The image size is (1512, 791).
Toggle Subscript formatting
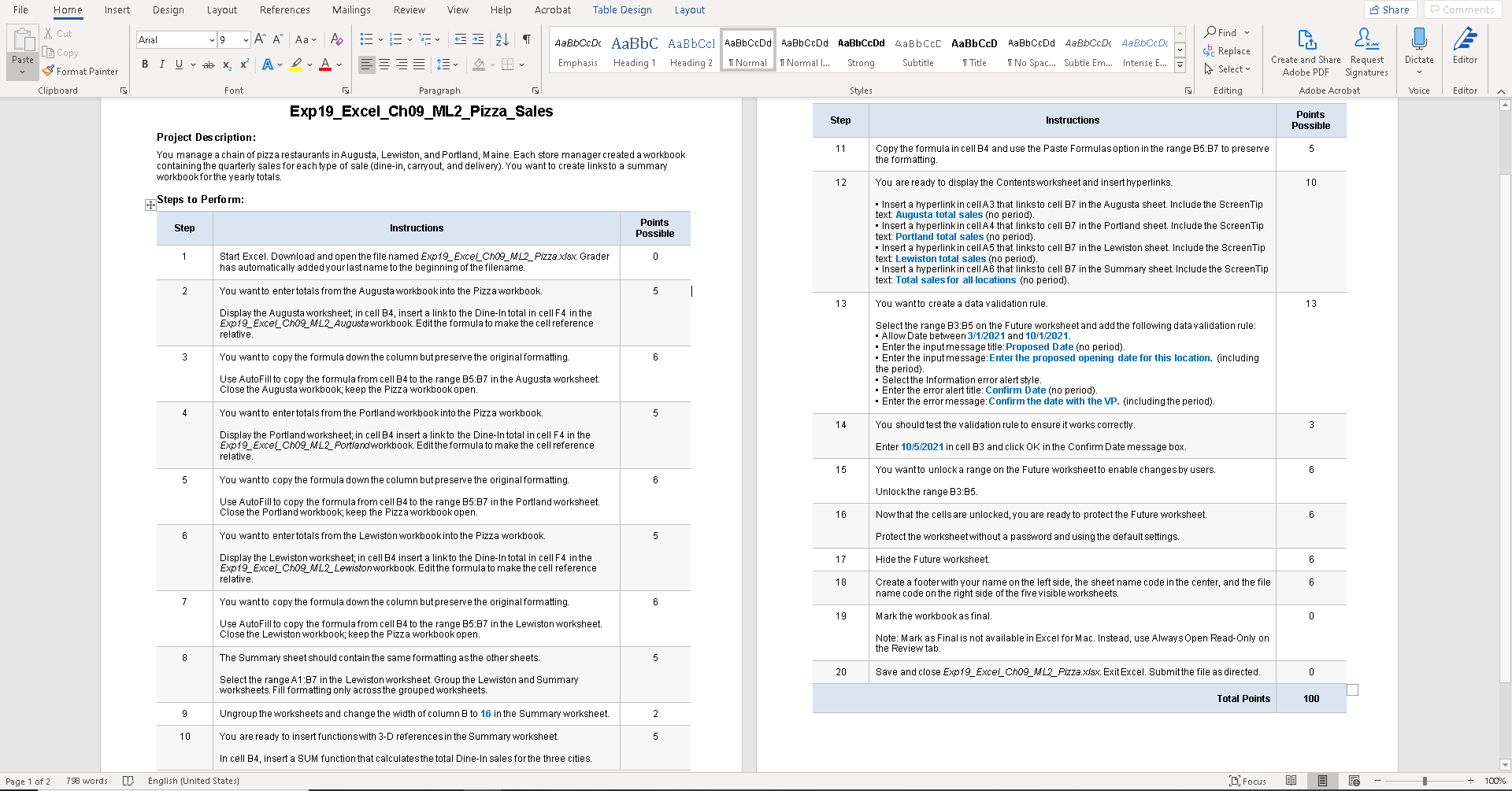227,65
